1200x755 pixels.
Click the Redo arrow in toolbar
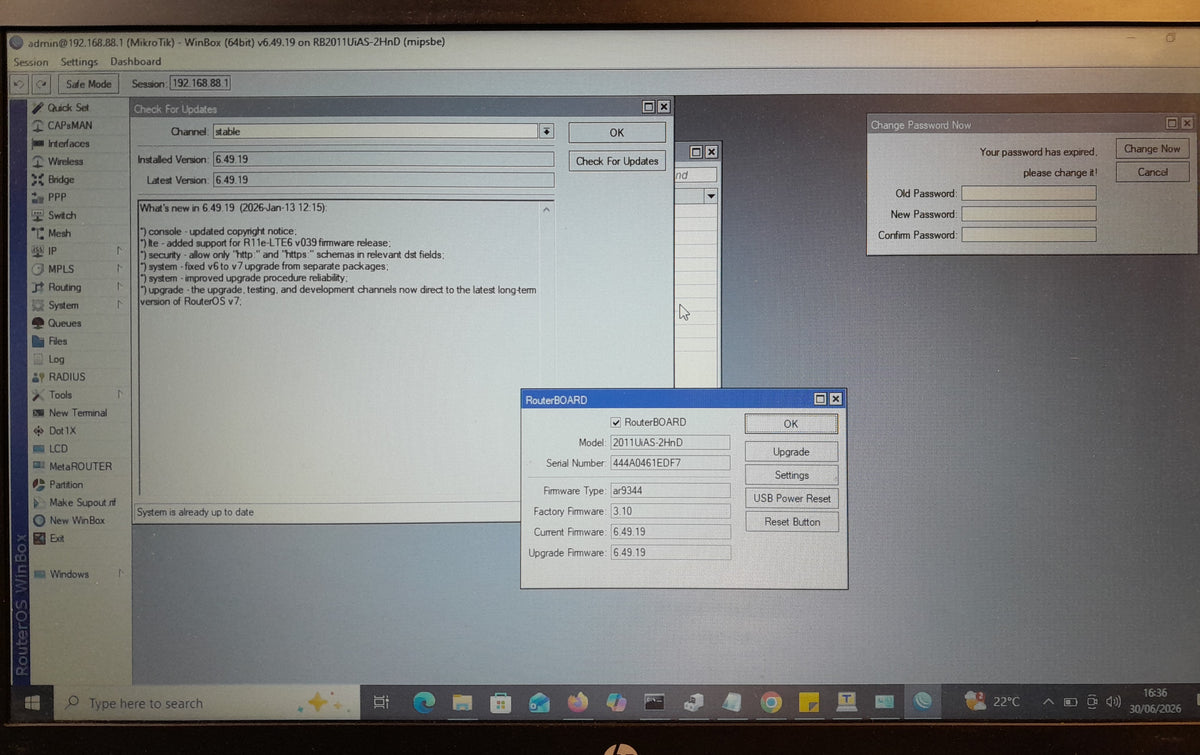point(40,84)
